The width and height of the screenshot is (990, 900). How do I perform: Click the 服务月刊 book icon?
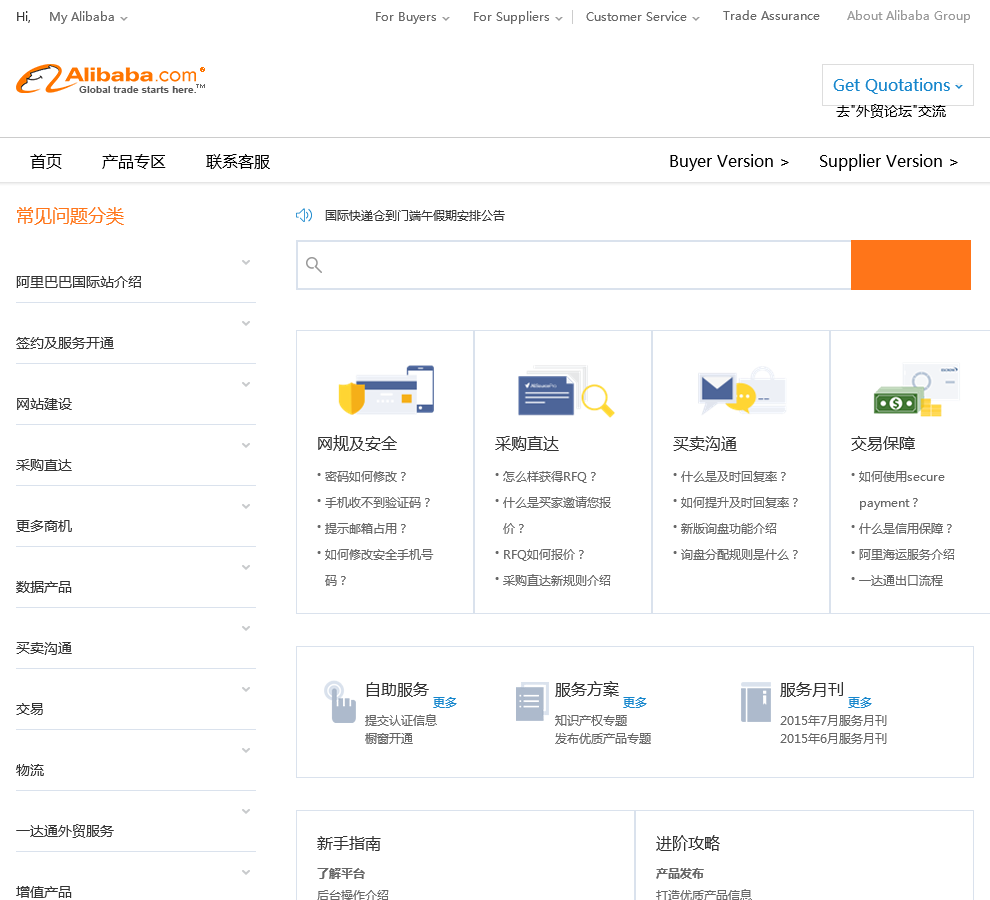755,702
